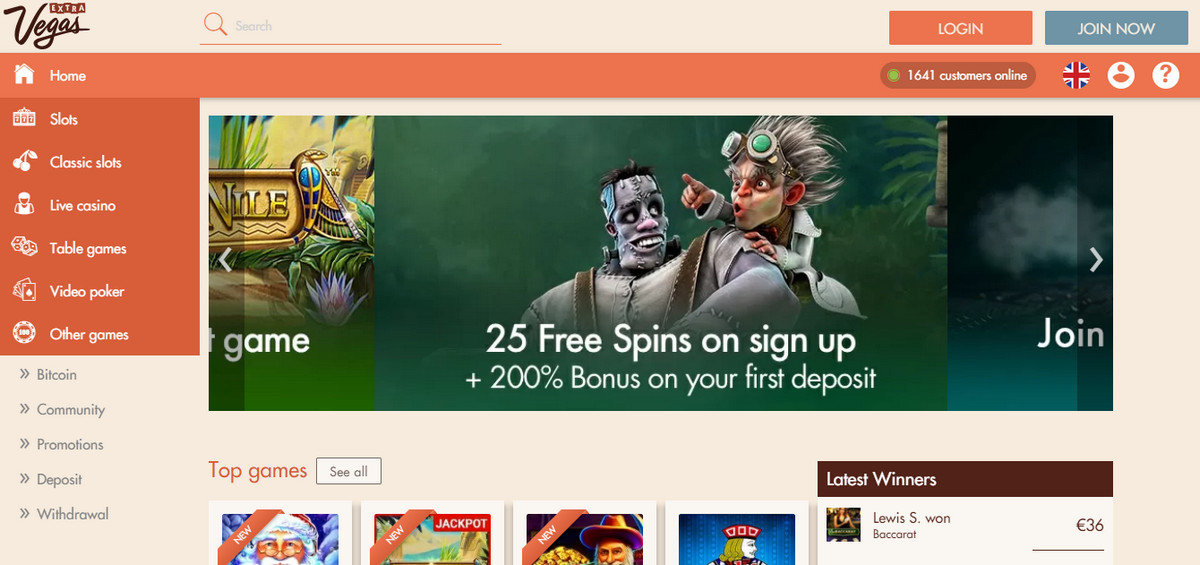Click the UK flag language icon
The image size is (1200, 565).
(x=1076, y=75)
